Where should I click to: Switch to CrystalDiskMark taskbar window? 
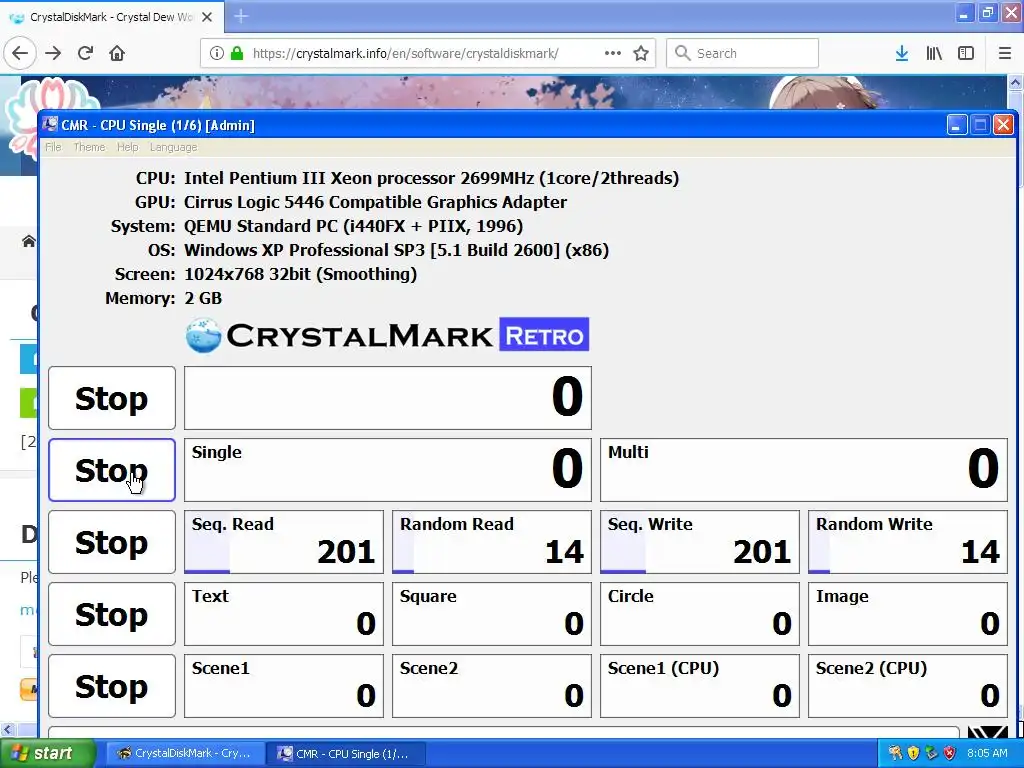185,754
